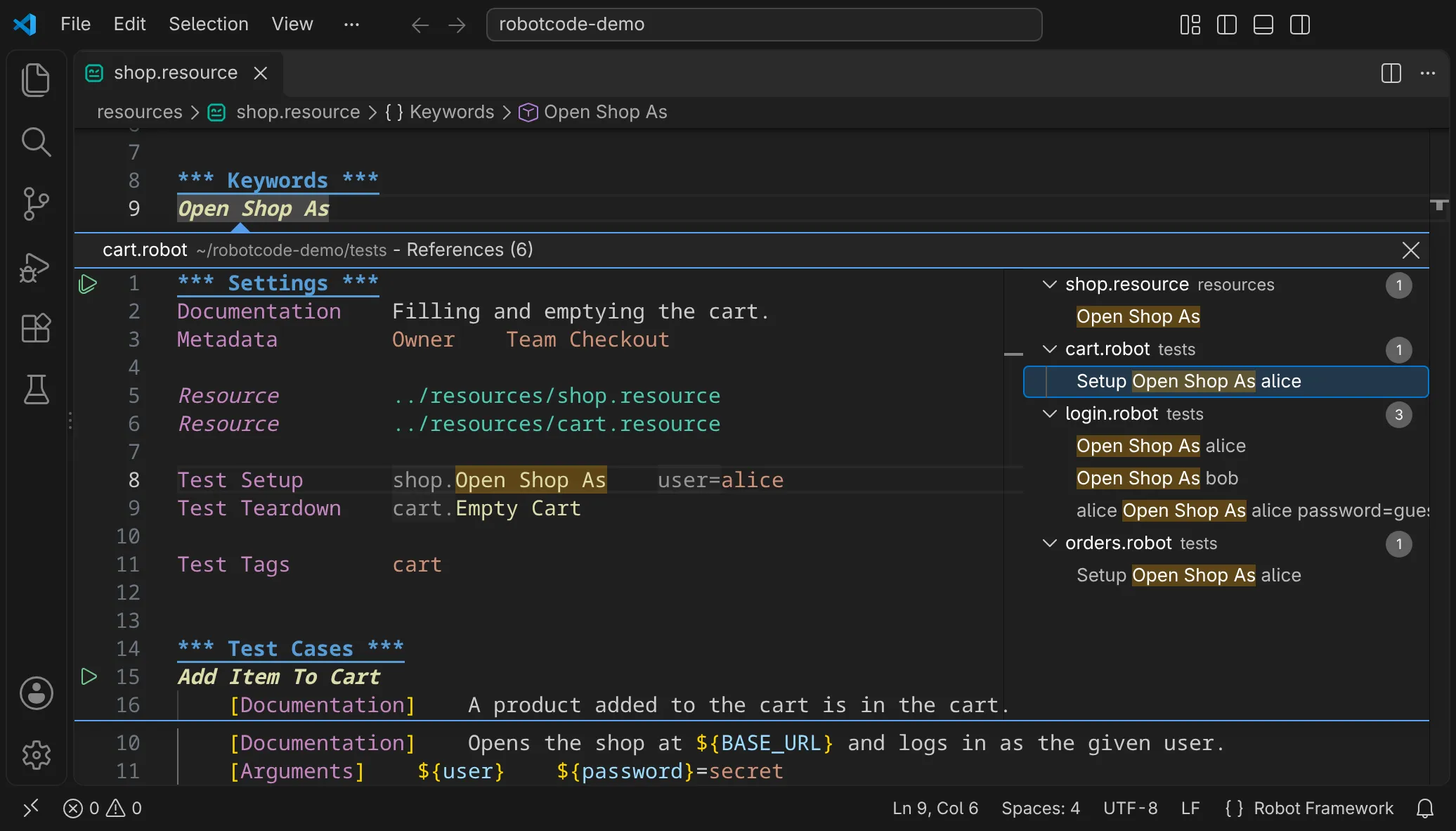Click the UTF-8 encoding indicator
Image resolution: width=1456 pixels, height=831 pixels.
(x=1130, y=809)
